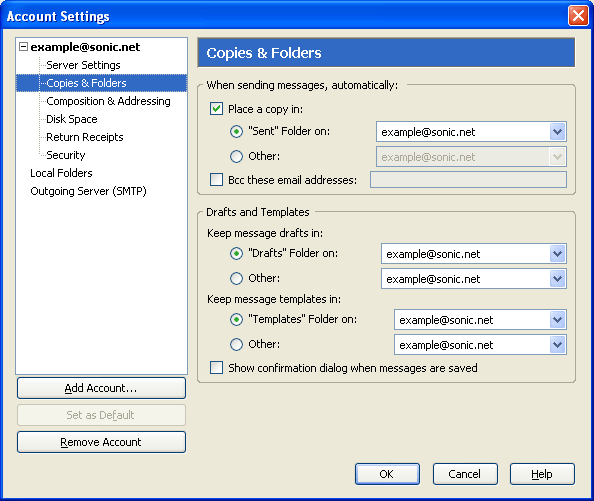Select Outgoing Server (SMTP) entry
This screenshot has height=501, width=594.
[x=88, y=191]
